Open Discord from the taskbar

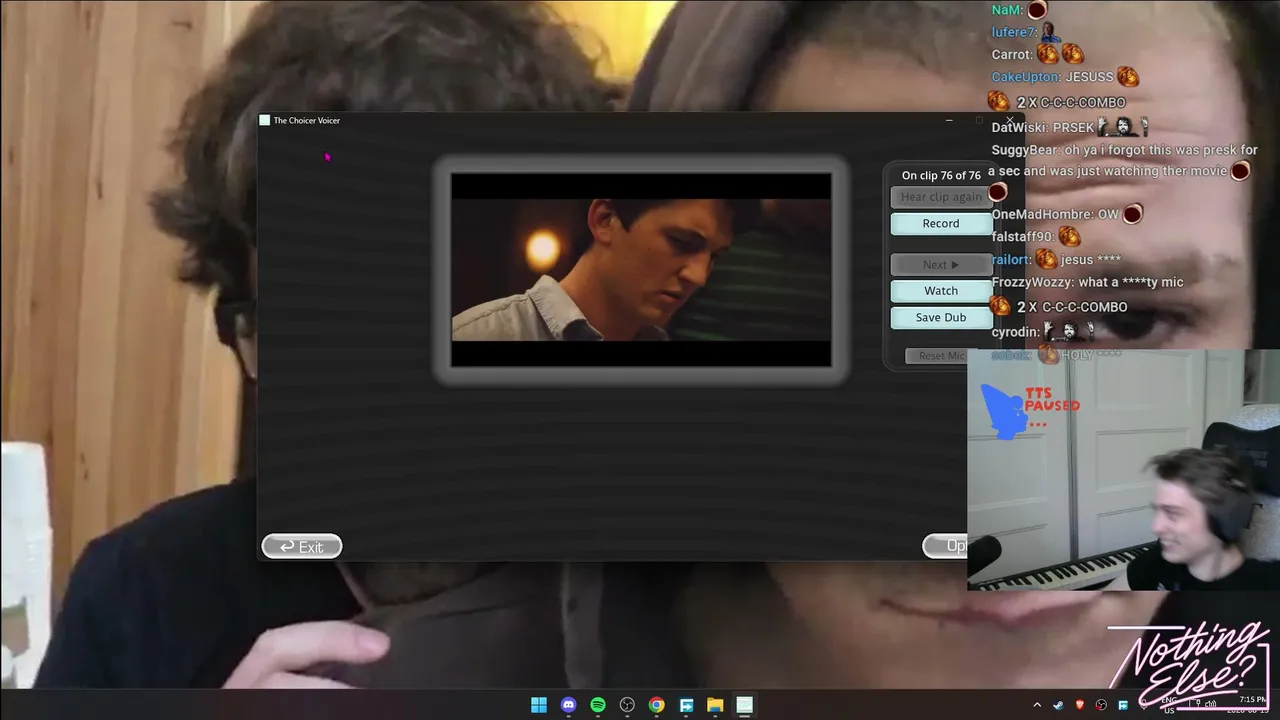click(568, 705)
